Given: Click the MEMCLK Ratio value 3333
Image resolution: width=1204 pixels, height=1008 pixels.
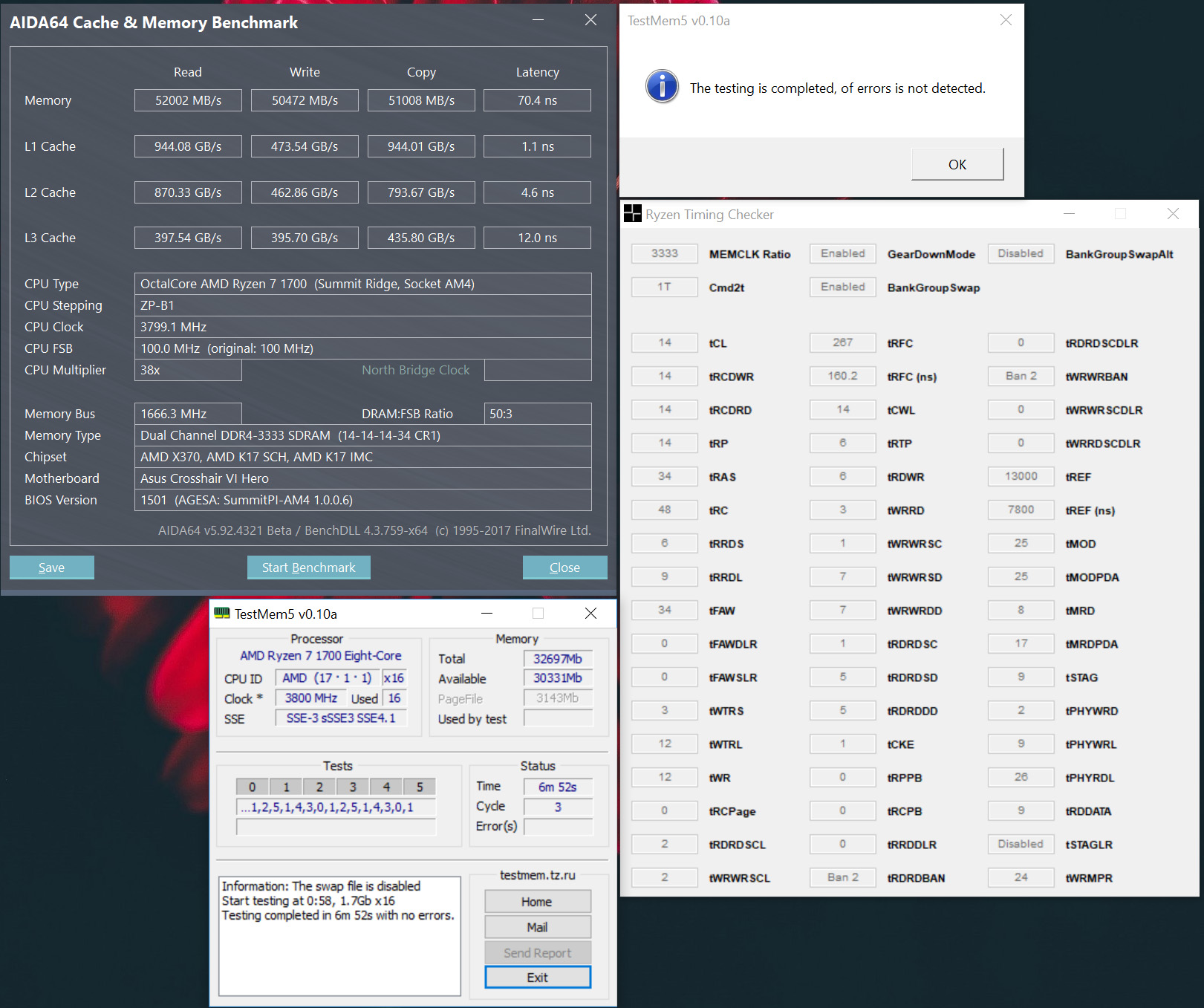Looking at the screenshot, I should (665, 253).
